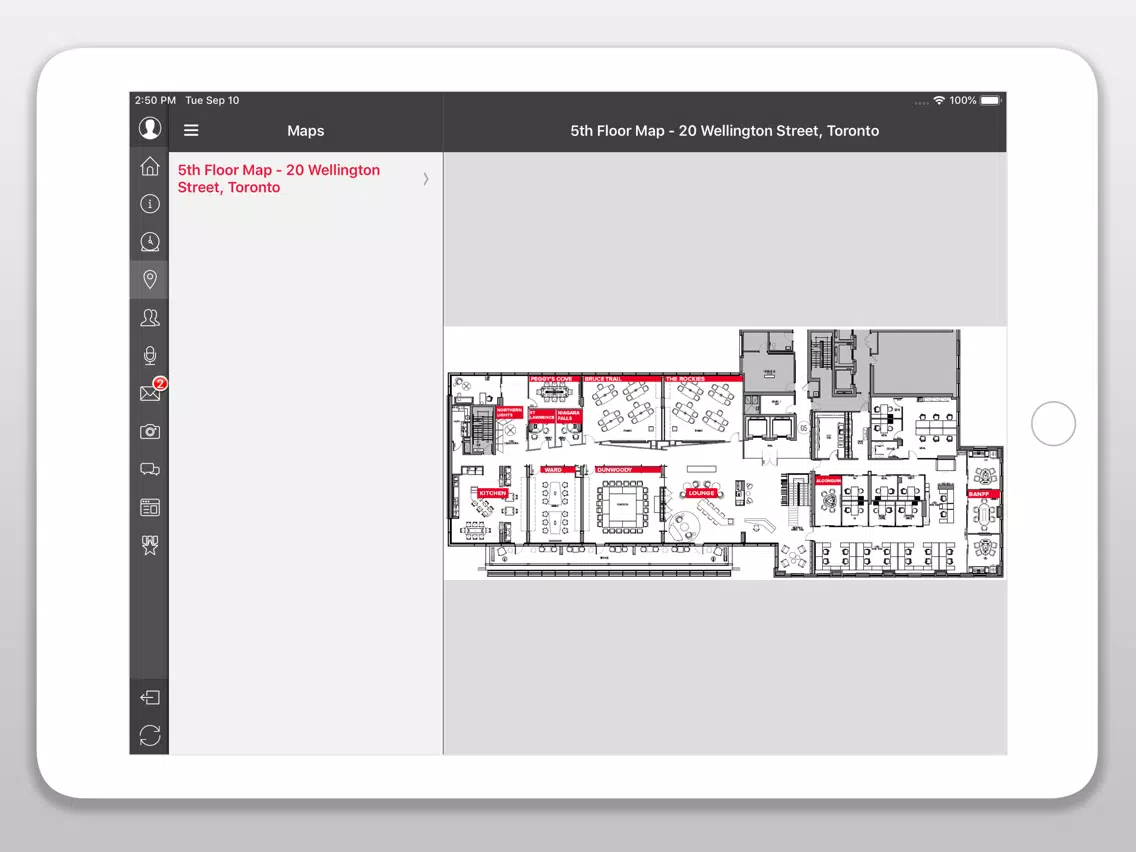Open the star award icon
This screenshot has height=852, width=1136.
(x=150, y=545)
